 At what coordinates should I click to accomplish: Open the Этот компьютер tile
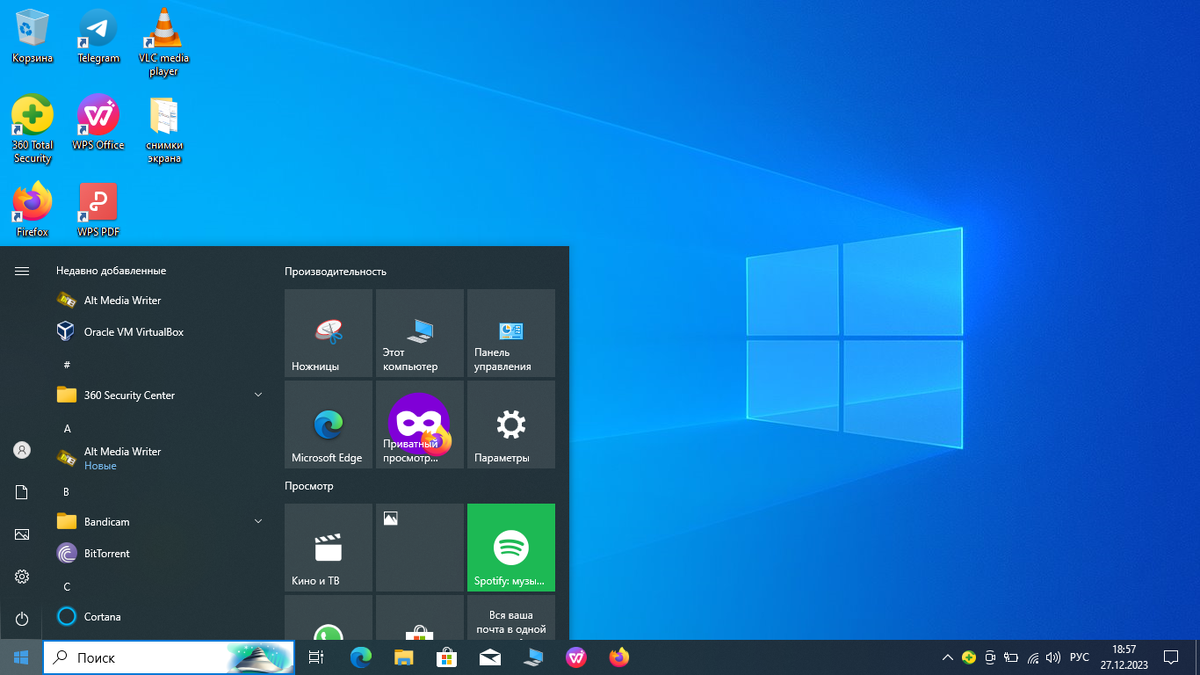[x=419, y=333]
